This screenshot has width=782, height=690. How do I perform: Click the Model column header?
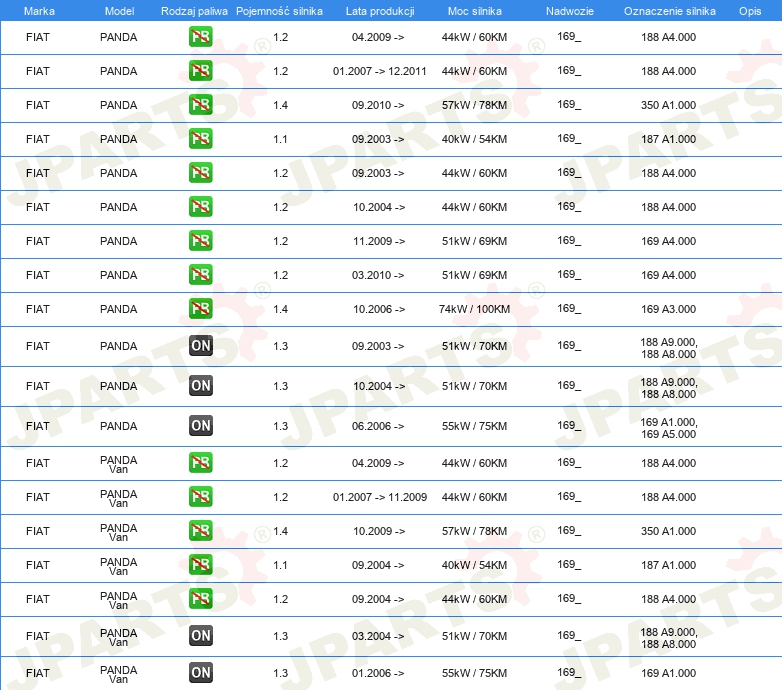click(x=119, y=11)
